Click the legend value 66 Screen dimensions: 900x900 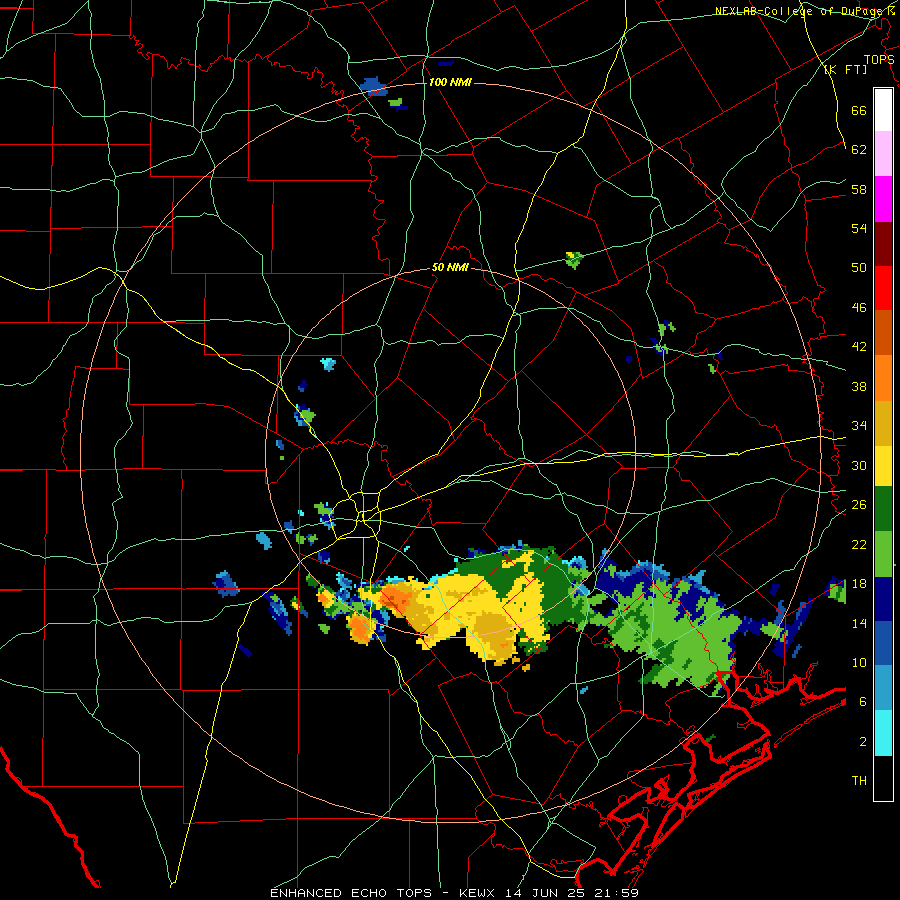point(859,110)
